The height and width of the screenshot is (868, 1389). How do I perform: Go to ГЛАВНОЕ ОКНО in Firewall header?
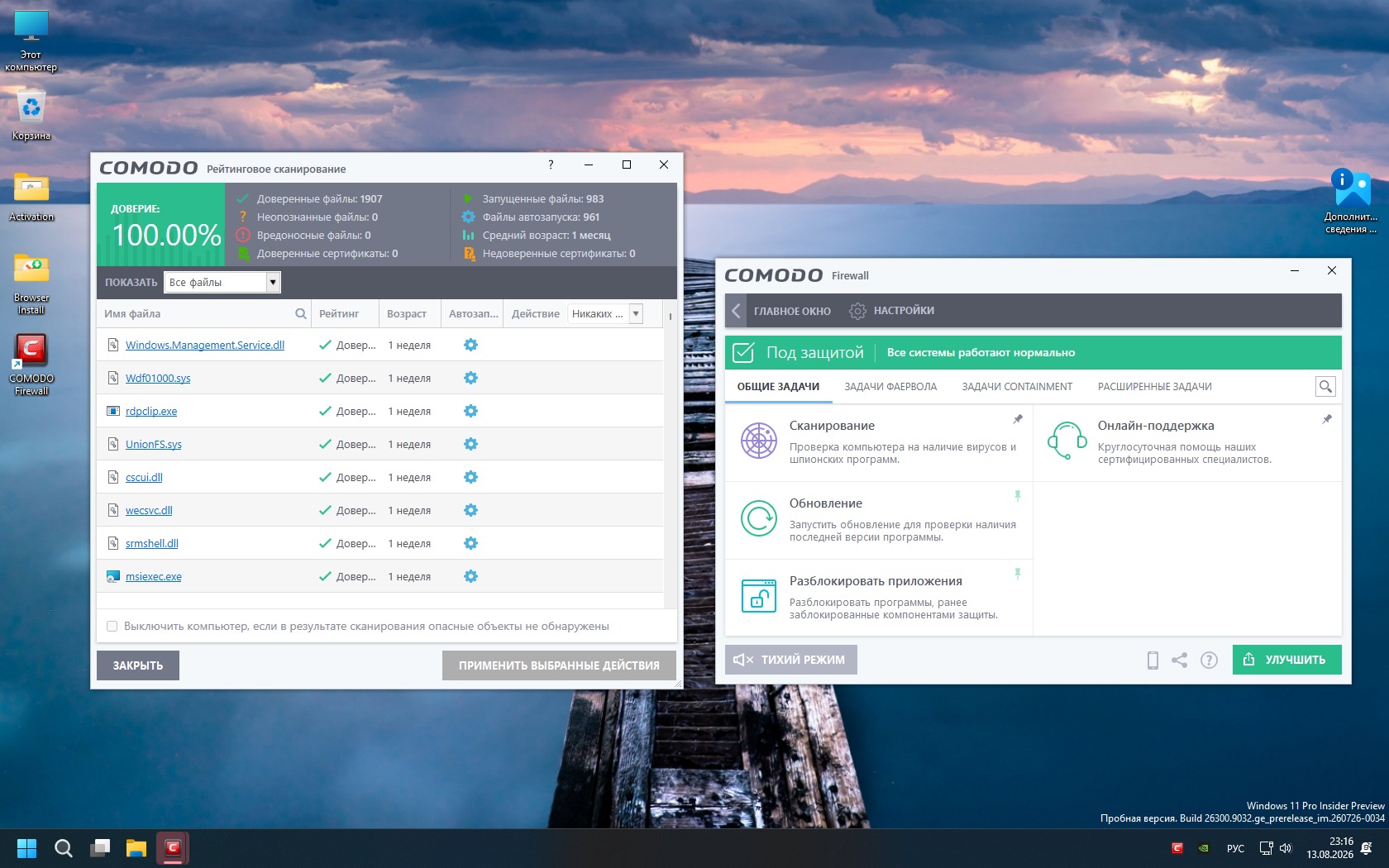coord(792,311)
